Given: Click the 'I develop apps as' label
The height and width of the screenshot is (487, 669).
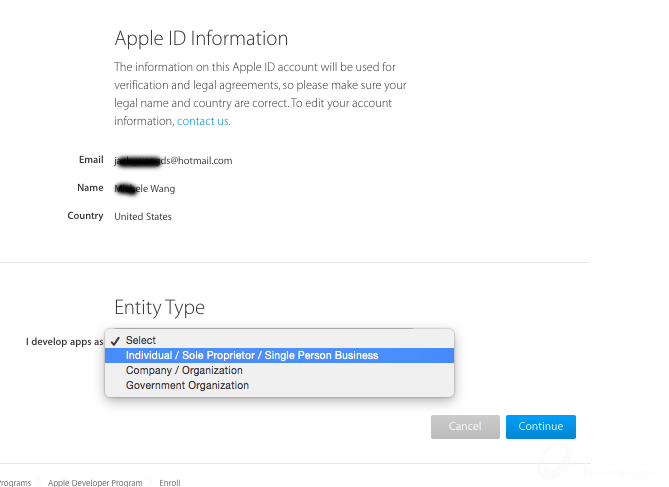Looking at the screenshot, I should coord(64,342).
